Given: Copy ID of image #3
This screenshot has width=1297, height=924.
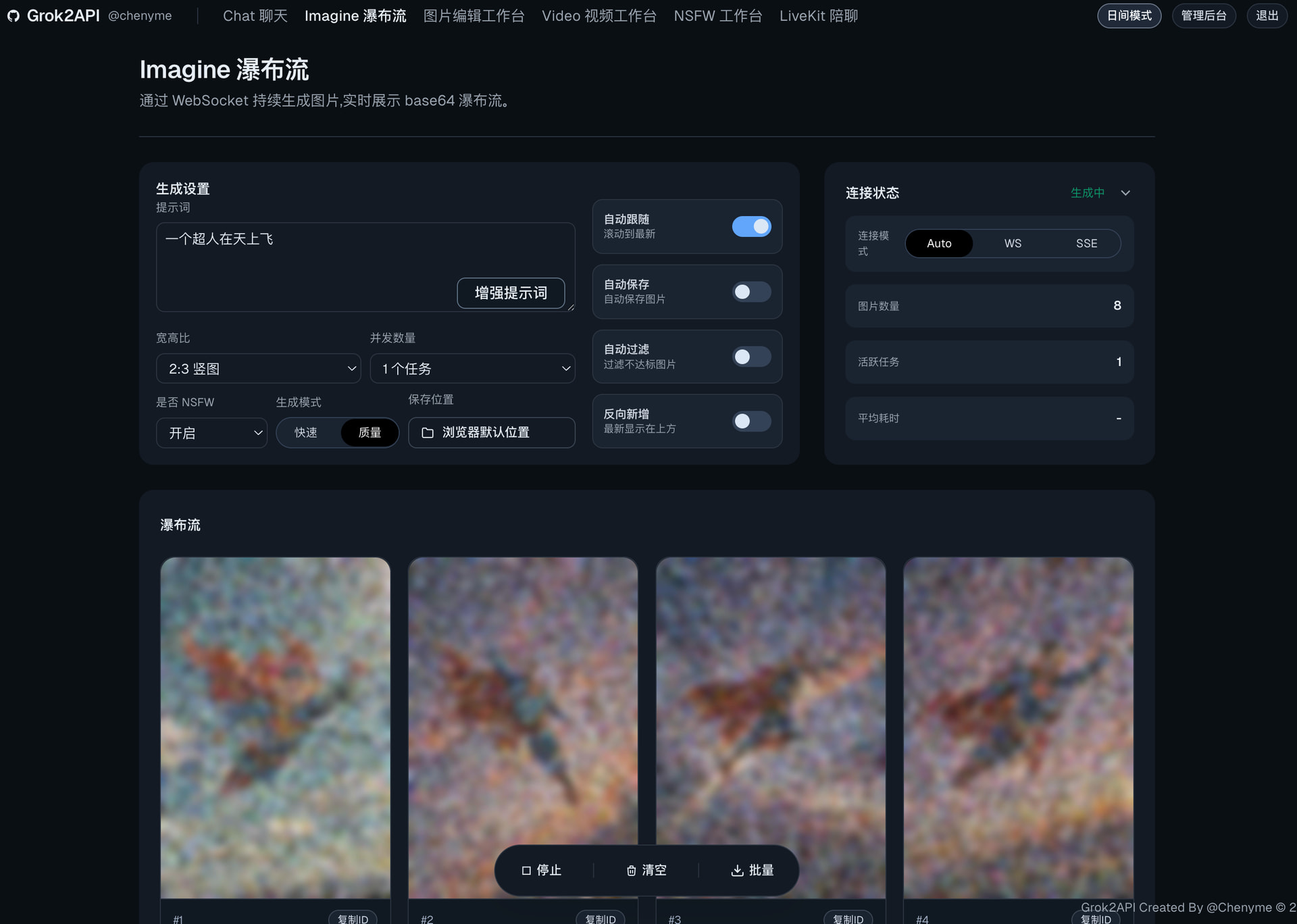Looking at the screenshot, I should coord(848,918).
